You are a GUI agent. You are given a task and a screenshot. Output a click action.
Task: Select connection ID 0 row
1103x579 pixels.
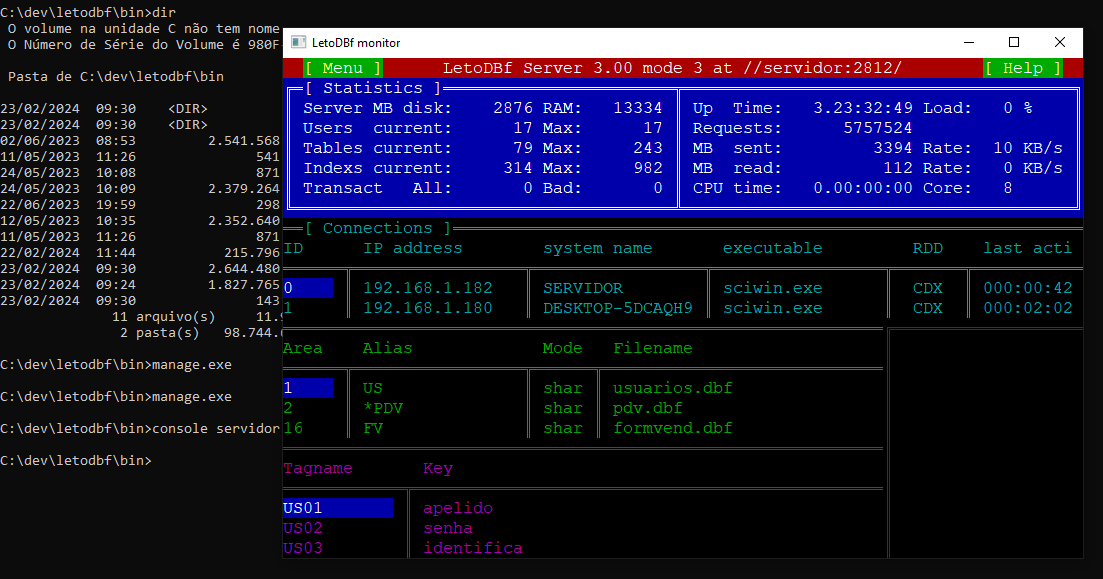[308, 288]
